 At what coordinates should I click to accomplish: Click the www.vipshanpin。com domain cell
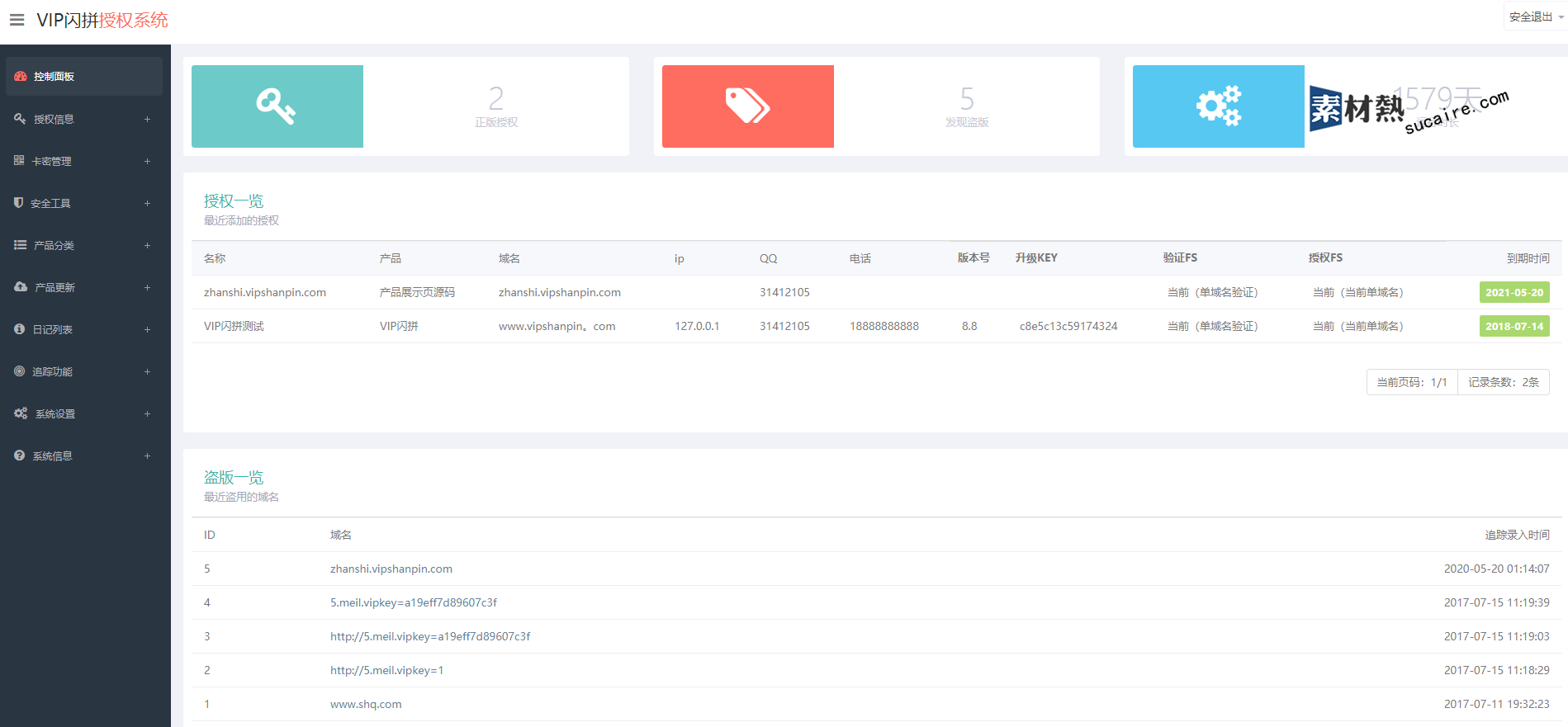coord(557,326)
